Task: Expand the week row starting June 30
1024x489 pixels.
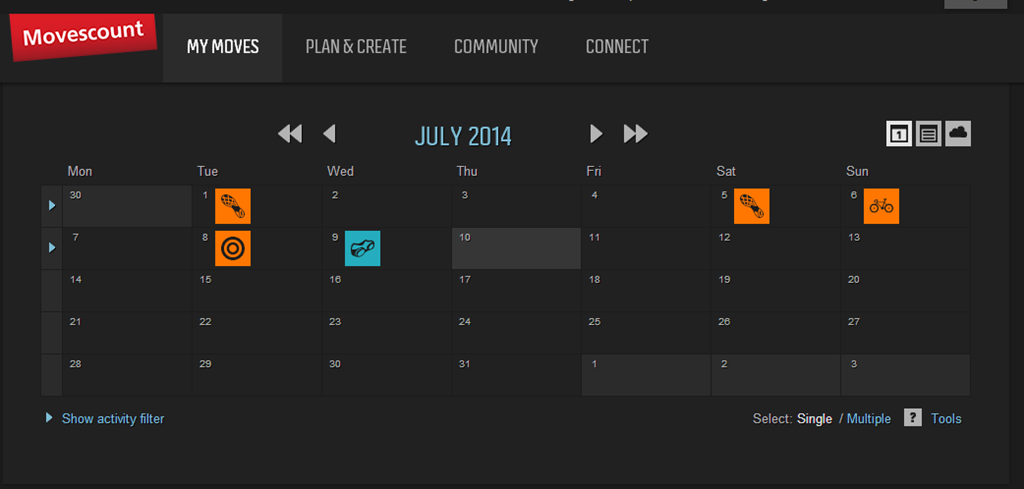Action: [52, 206]
